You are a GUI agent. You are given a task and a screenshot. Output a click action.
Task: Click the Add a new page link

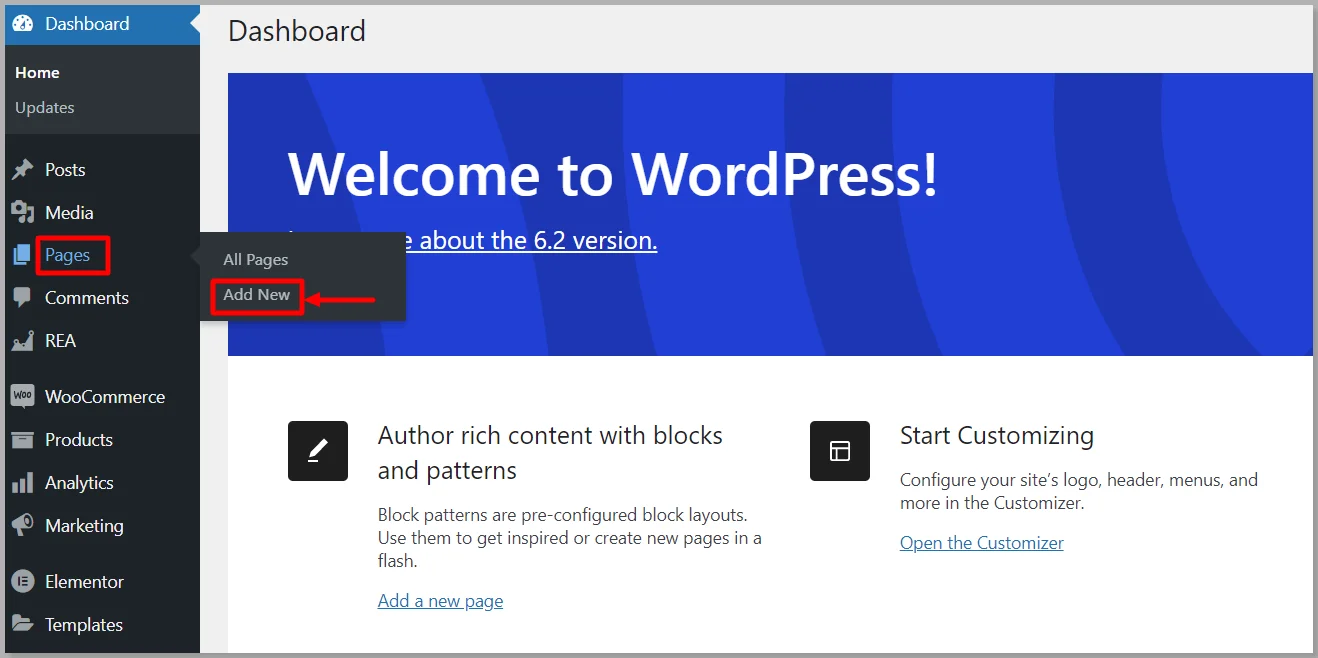[x=440, y=601]
